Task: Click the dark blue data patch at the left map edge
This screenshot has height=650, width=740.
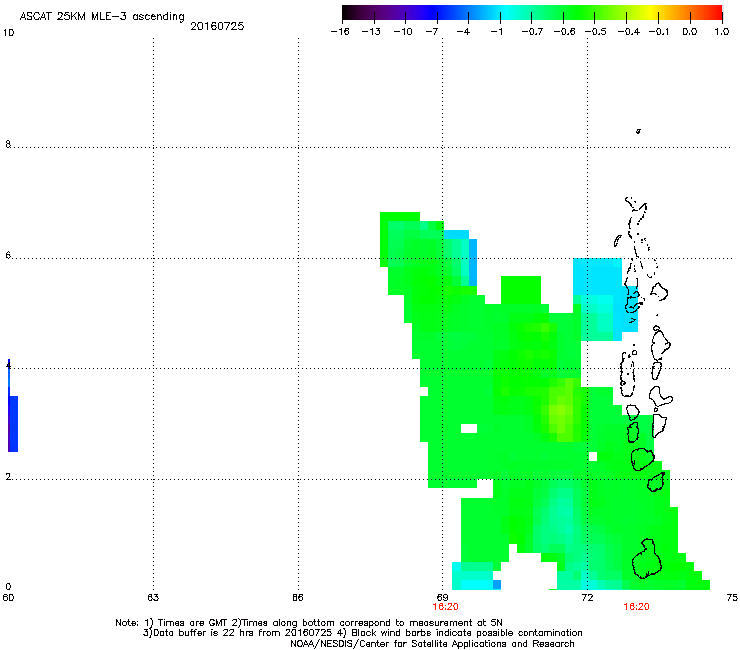Action: [13, 423]
